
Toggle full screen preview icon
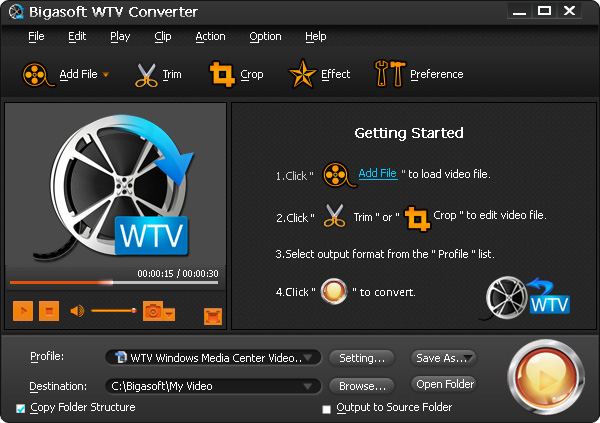tap(213, 316)
